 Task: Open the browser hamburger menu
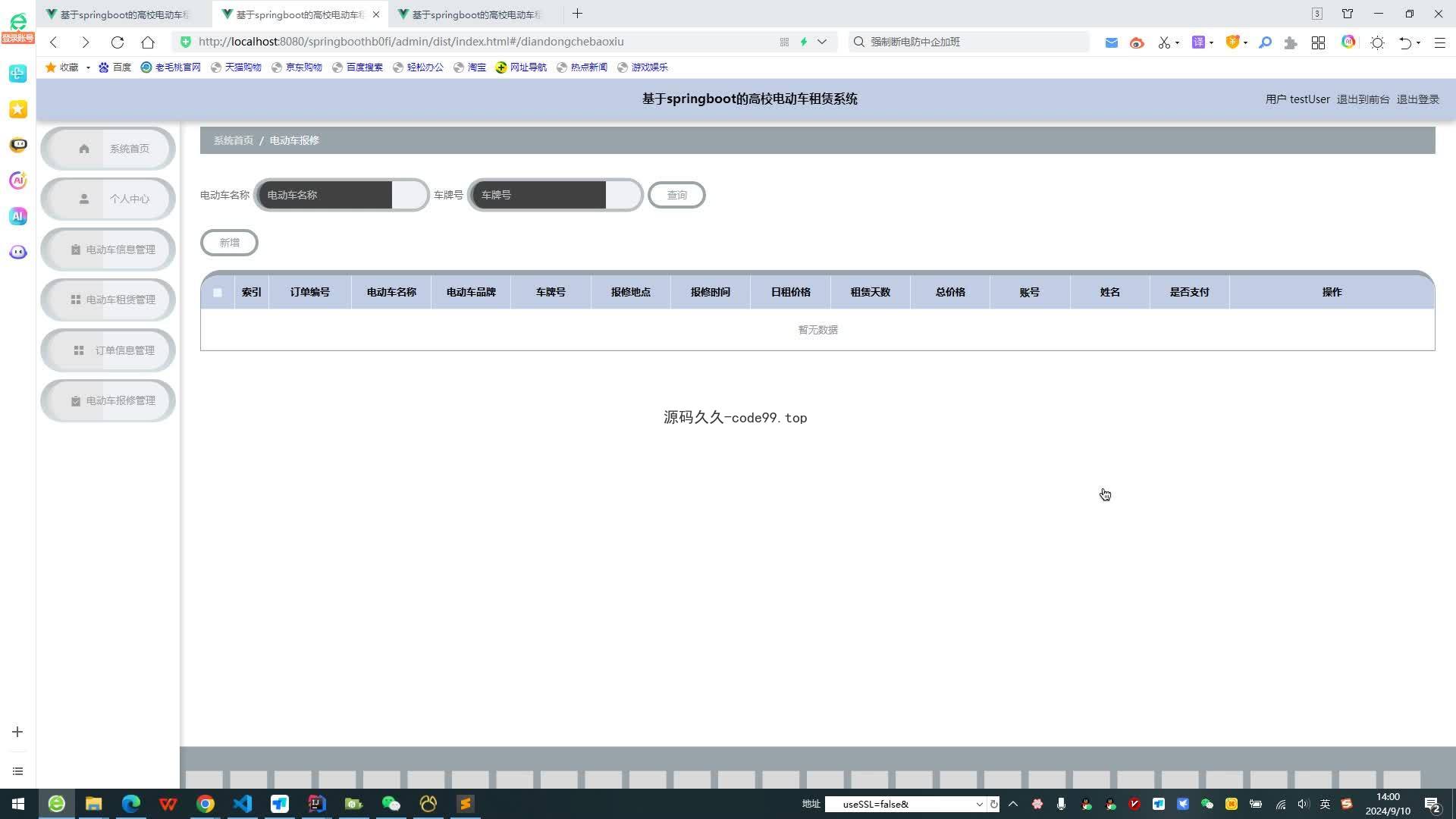(x=1439, y=42)
